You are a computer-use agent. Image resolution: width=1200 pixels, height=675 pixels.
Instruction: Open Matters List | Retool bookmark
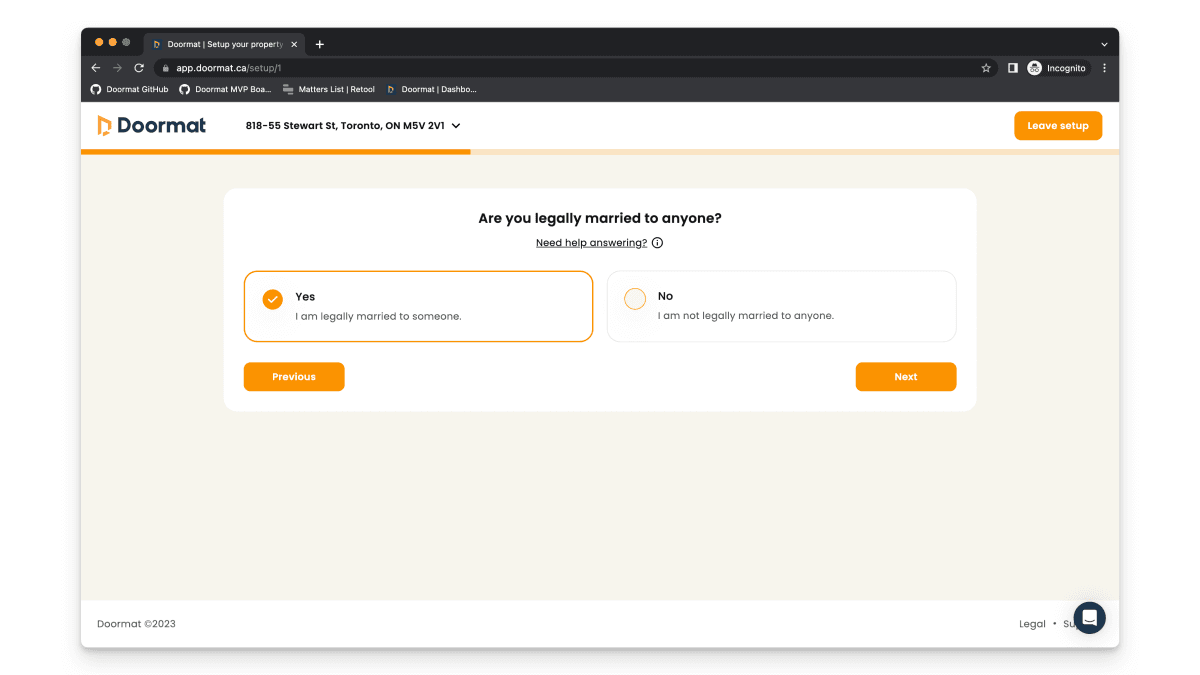(328, 89)
